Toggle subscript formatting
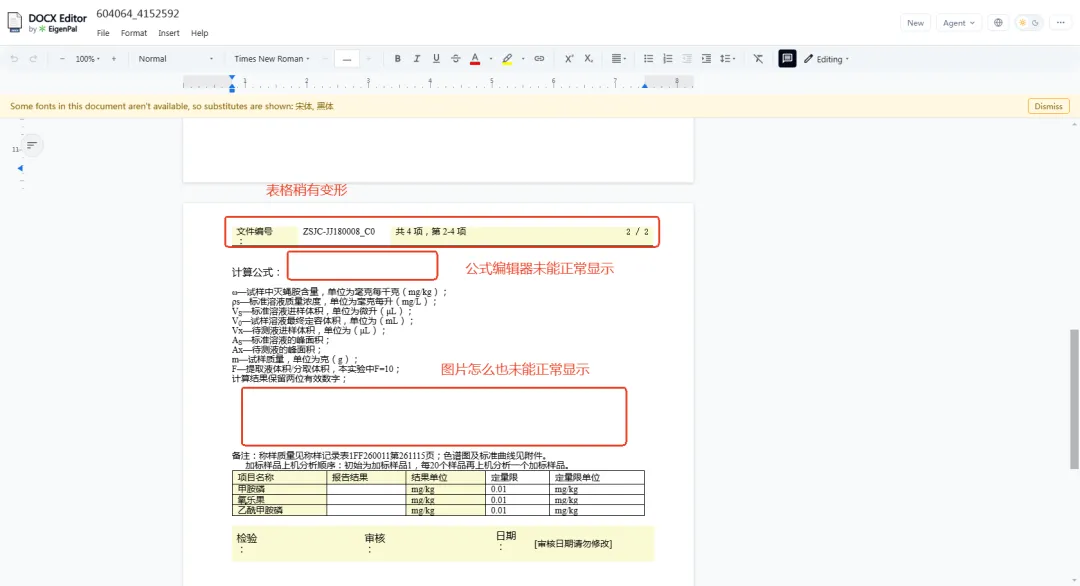 (588, 59)
